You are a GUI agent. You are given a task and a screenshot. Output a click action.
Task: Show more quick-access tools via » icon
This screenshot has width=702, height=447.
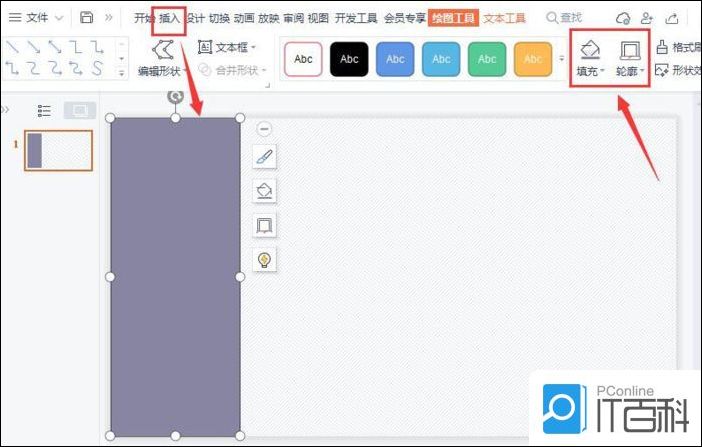click(109, 17)
